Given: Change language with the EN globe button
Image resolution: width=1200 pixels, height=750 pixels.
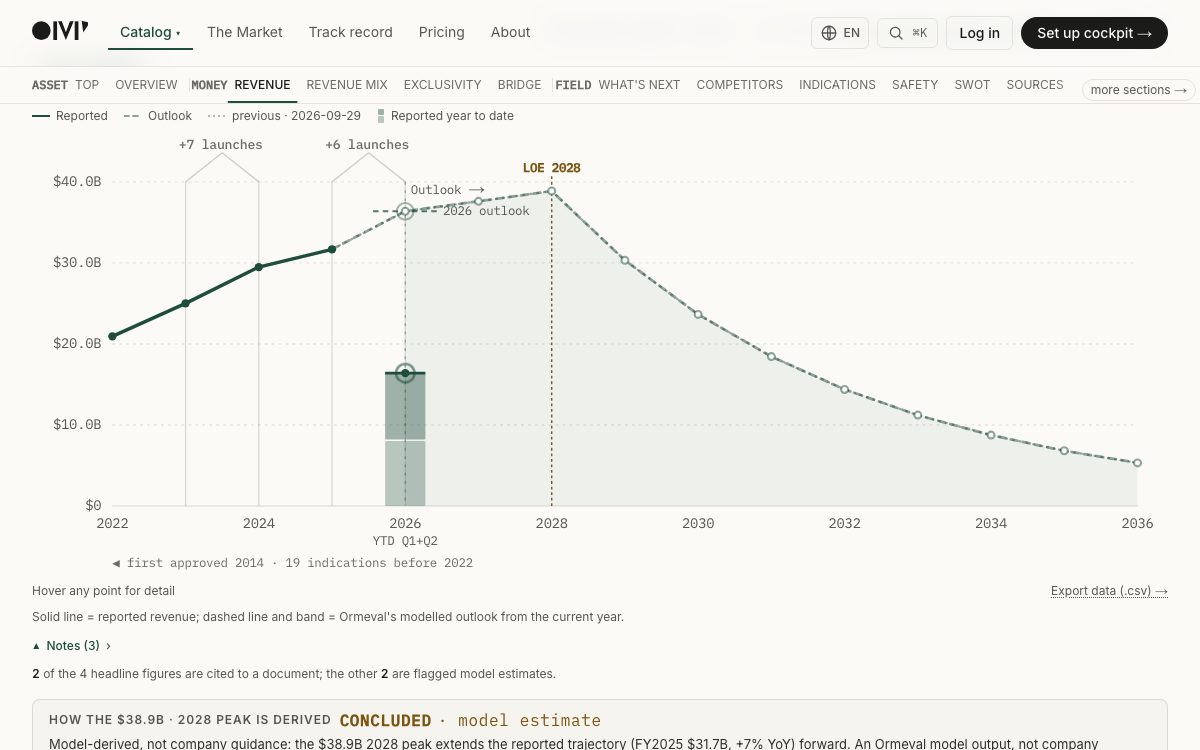Looking at the screenshot, I should click(x=840, y=33).
